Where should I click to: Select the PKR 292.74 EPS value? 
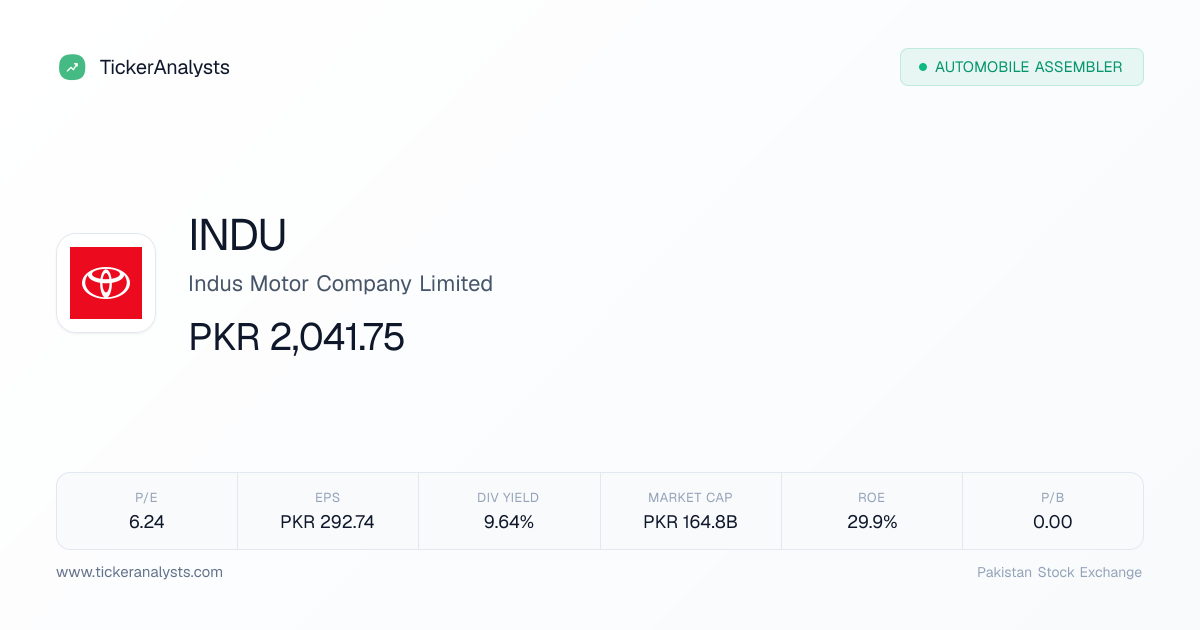(327, 522)
